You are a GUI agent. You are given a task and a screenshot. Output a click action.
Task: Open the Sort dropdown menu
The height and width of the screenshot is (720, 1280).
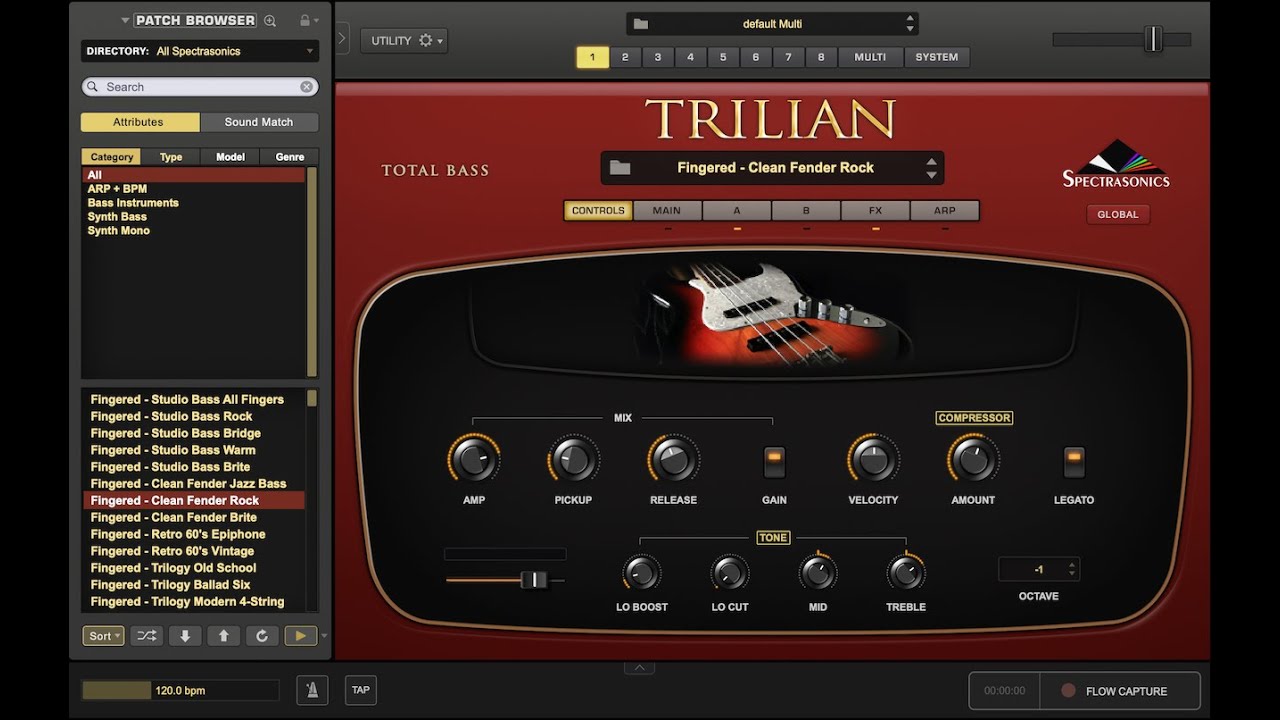click(x=103, y=636)
